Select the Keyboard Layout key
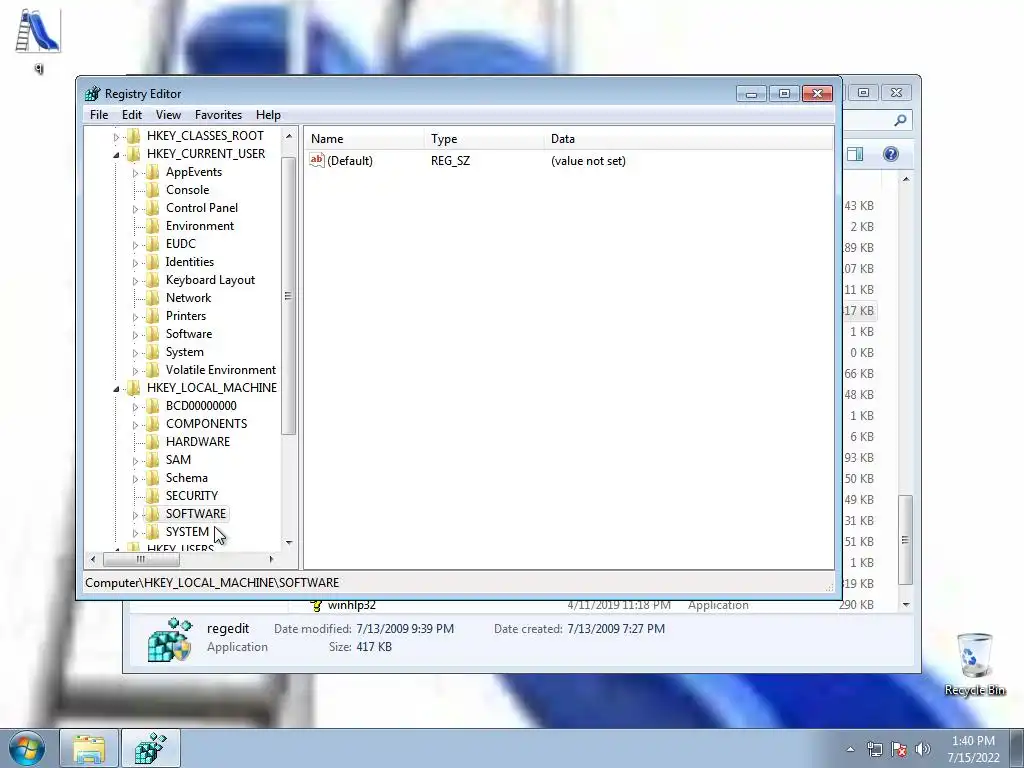The height and width of the screenshot is (768, 1024). coord(210,280)
